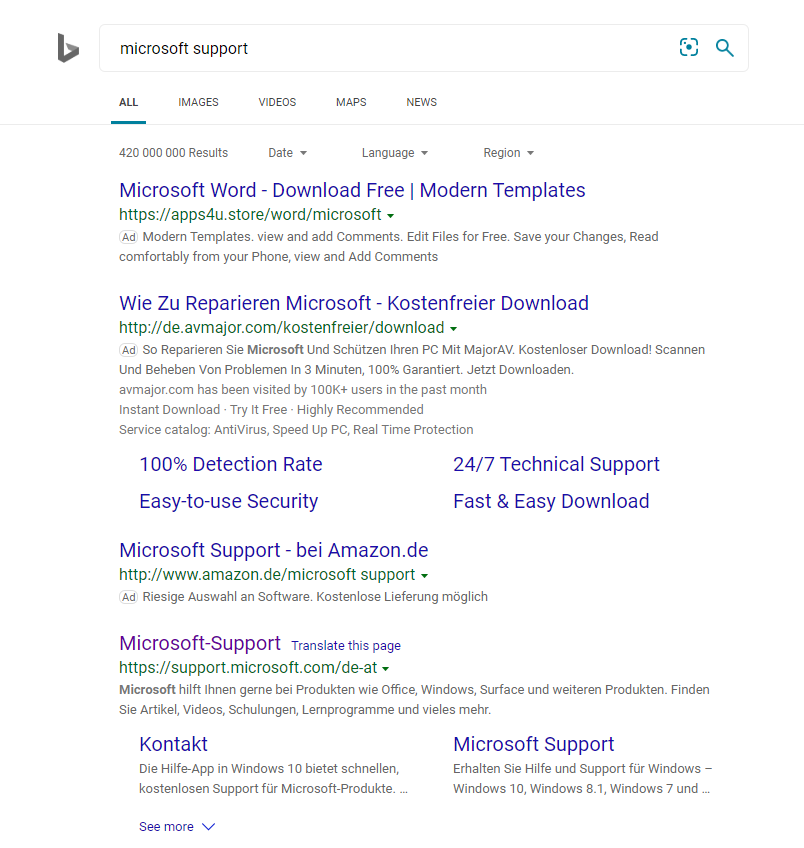This screenshot has height=848, width=804.
Task: Click the magnifying glass search icon
Action: 725,48
